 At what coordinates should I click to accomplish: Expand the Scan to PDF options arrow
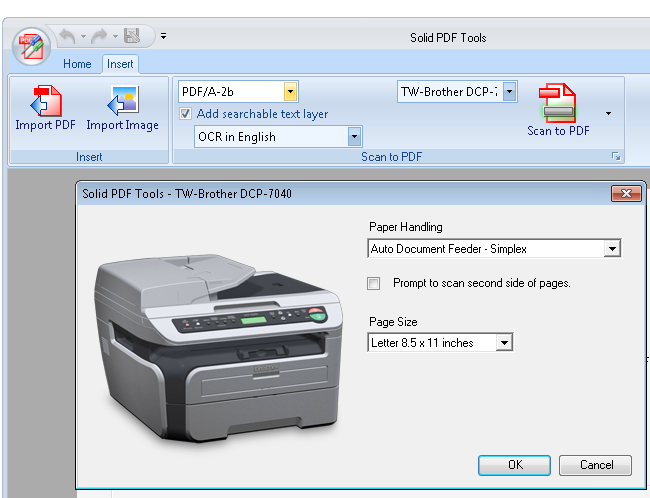pos(608,113)
